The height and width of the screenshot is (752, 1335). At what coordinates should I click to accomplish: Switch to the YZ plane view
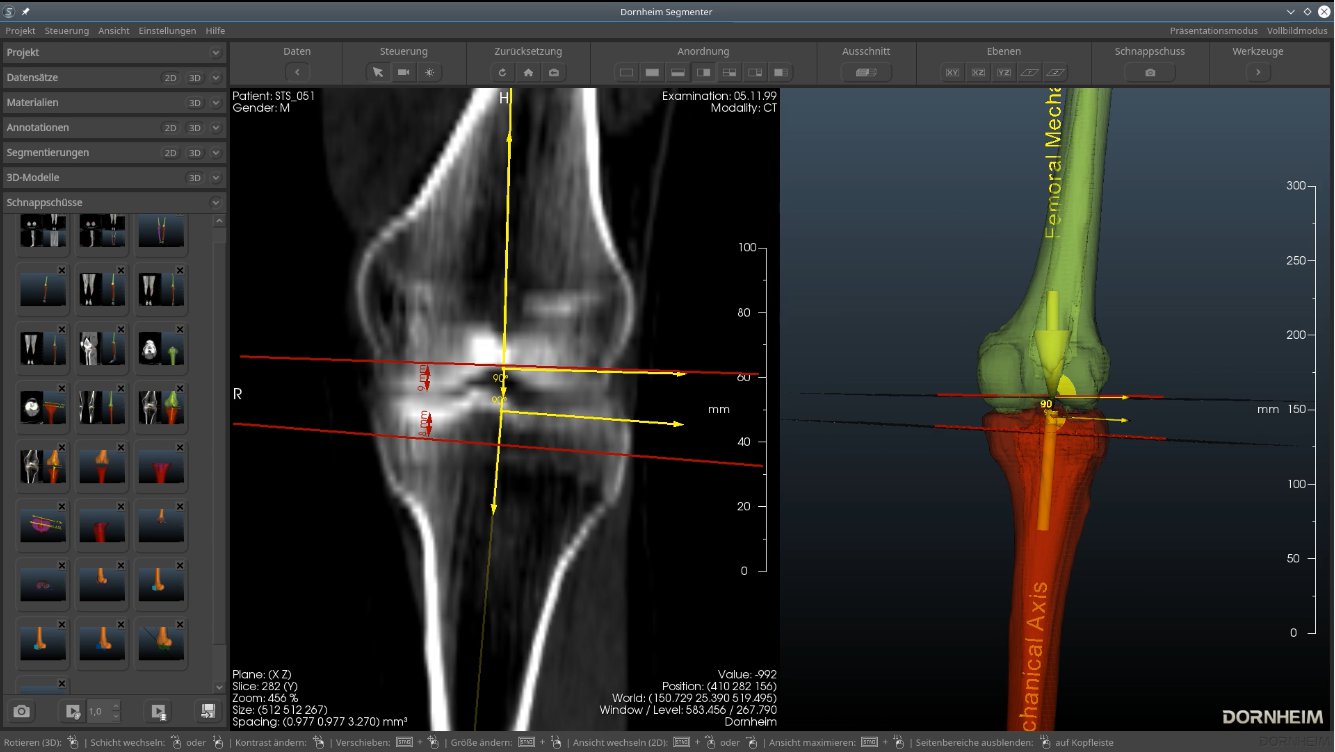pos(1004,72)
